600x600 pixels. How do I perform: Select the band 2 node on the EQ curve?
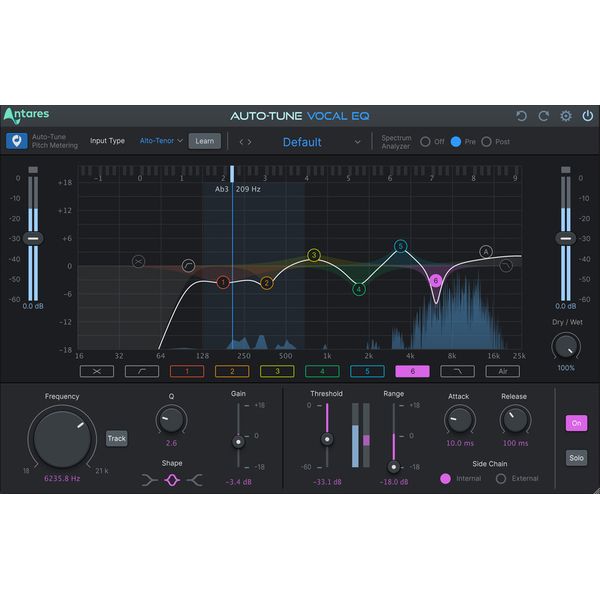(267, 283)
